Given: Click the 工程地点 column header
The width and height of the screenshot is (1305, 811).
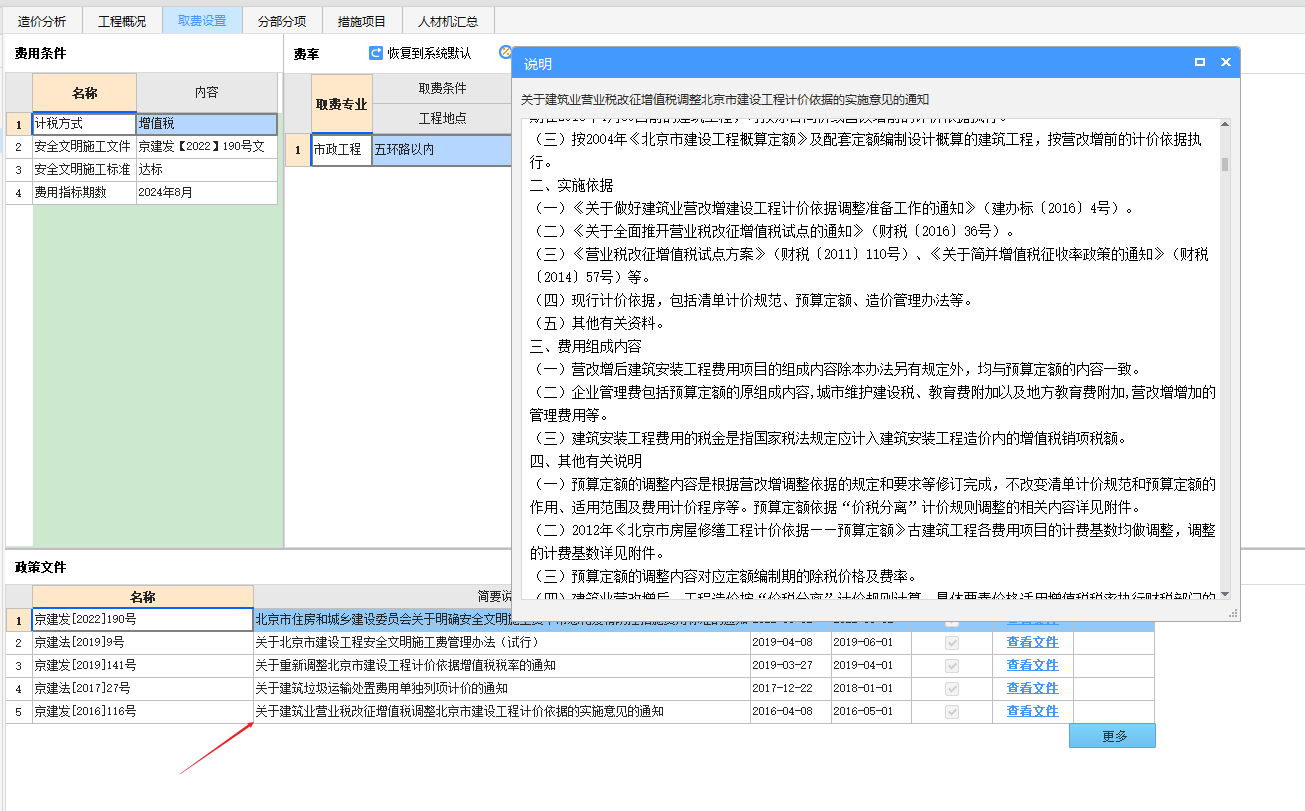Looking at the screenshot, I should tap(442, 119).
